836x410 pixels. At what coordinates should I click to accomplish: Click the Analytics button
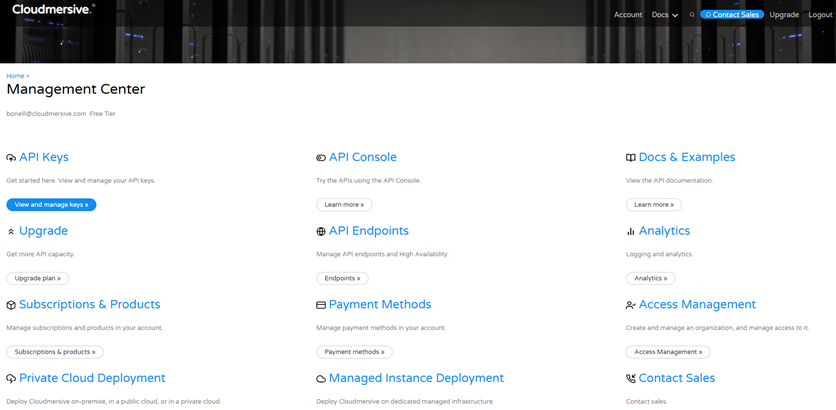650,278
